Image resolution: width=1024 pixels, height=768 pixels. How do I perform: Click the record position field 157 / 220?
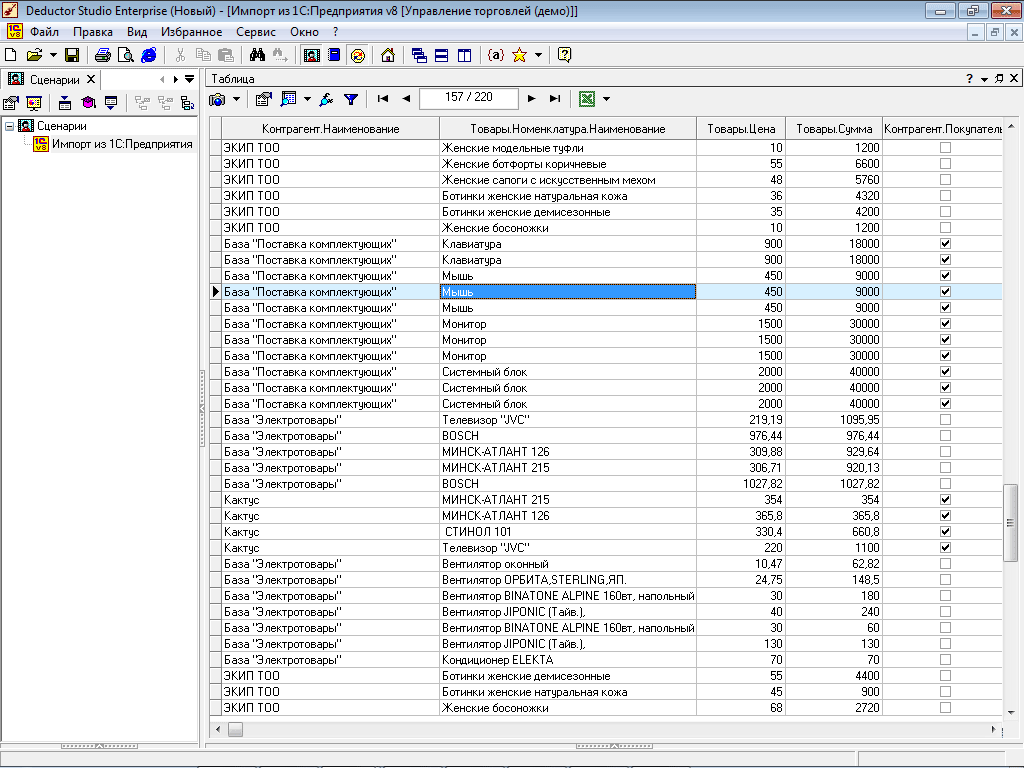coord(469,98)
